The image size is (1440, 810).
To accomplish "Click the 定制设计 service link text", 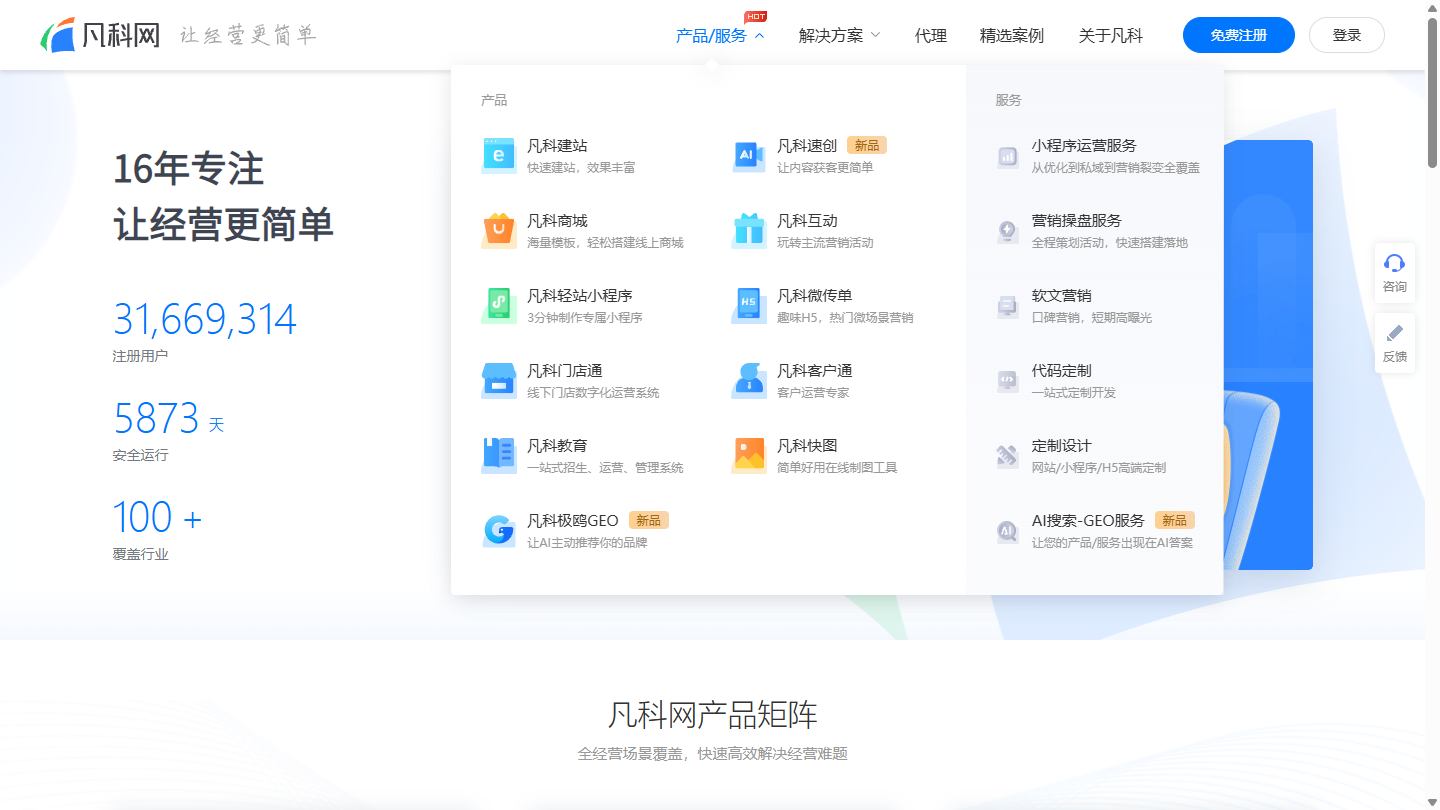I will [1062, 446].
